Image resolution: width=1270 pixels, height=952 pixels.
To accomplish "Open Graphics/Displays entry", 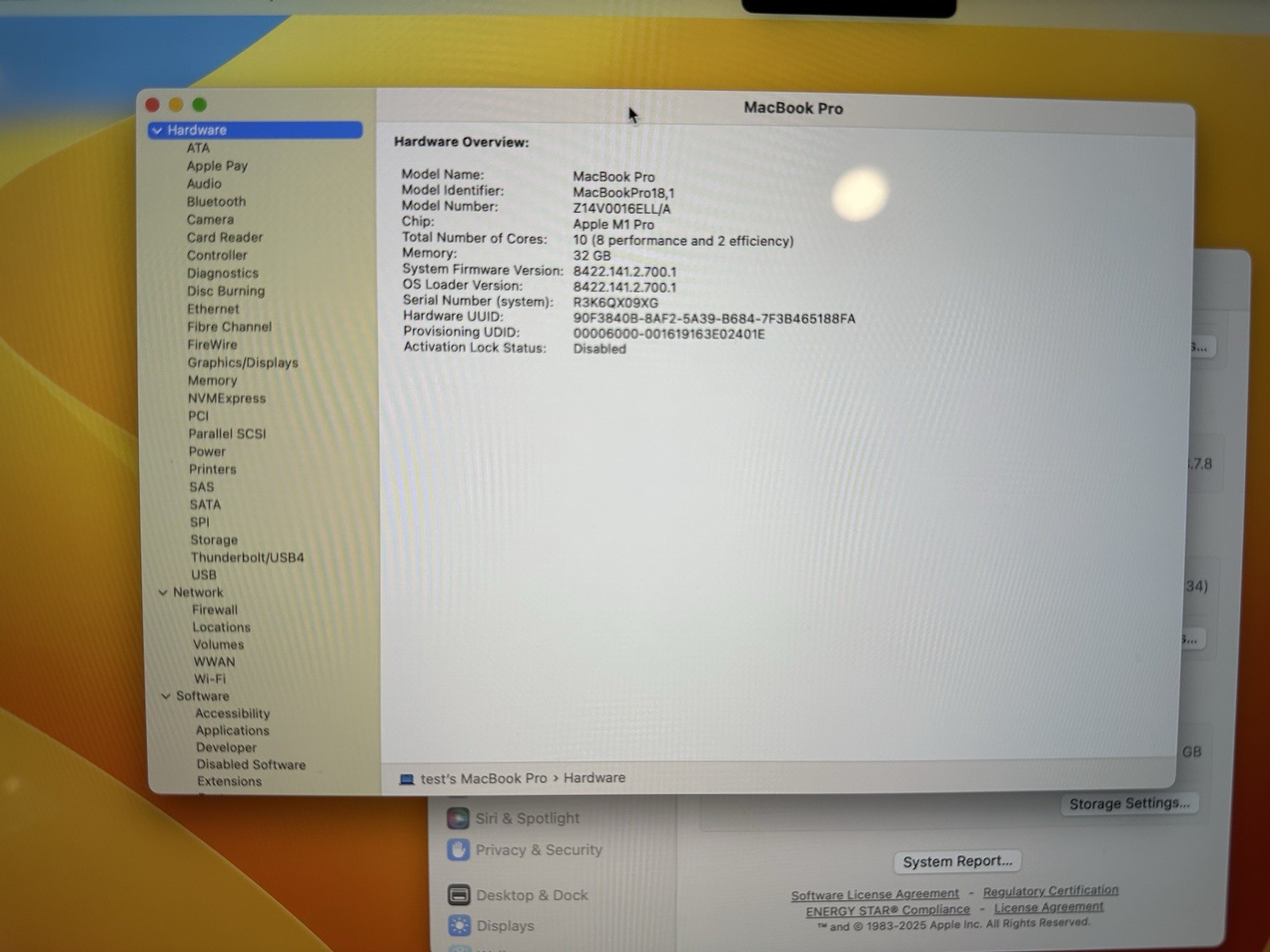I will click(243, 363).
